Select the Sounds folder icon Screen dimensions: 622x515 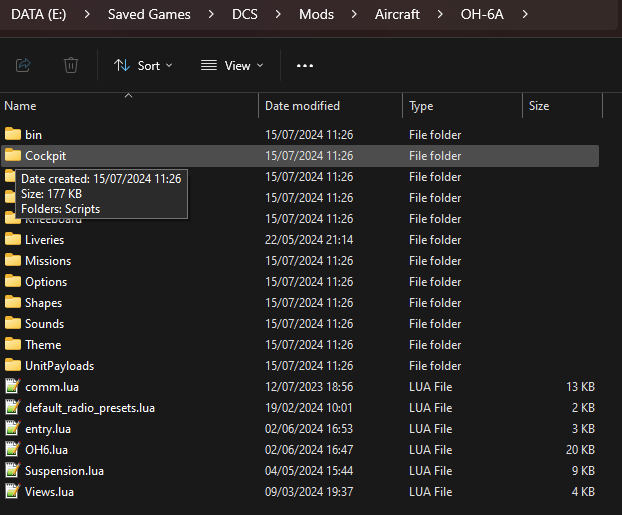[13, 323]
